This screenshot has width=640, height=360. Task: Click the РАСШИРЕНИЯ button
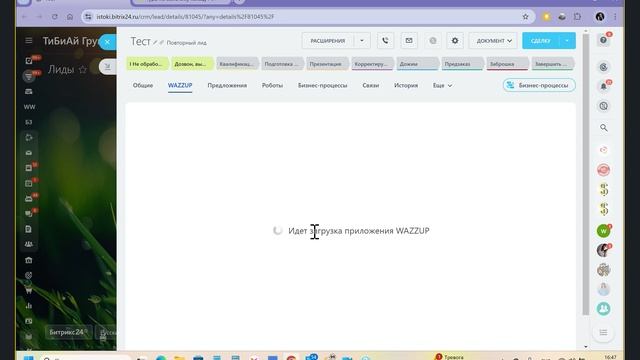pos(328,40)
